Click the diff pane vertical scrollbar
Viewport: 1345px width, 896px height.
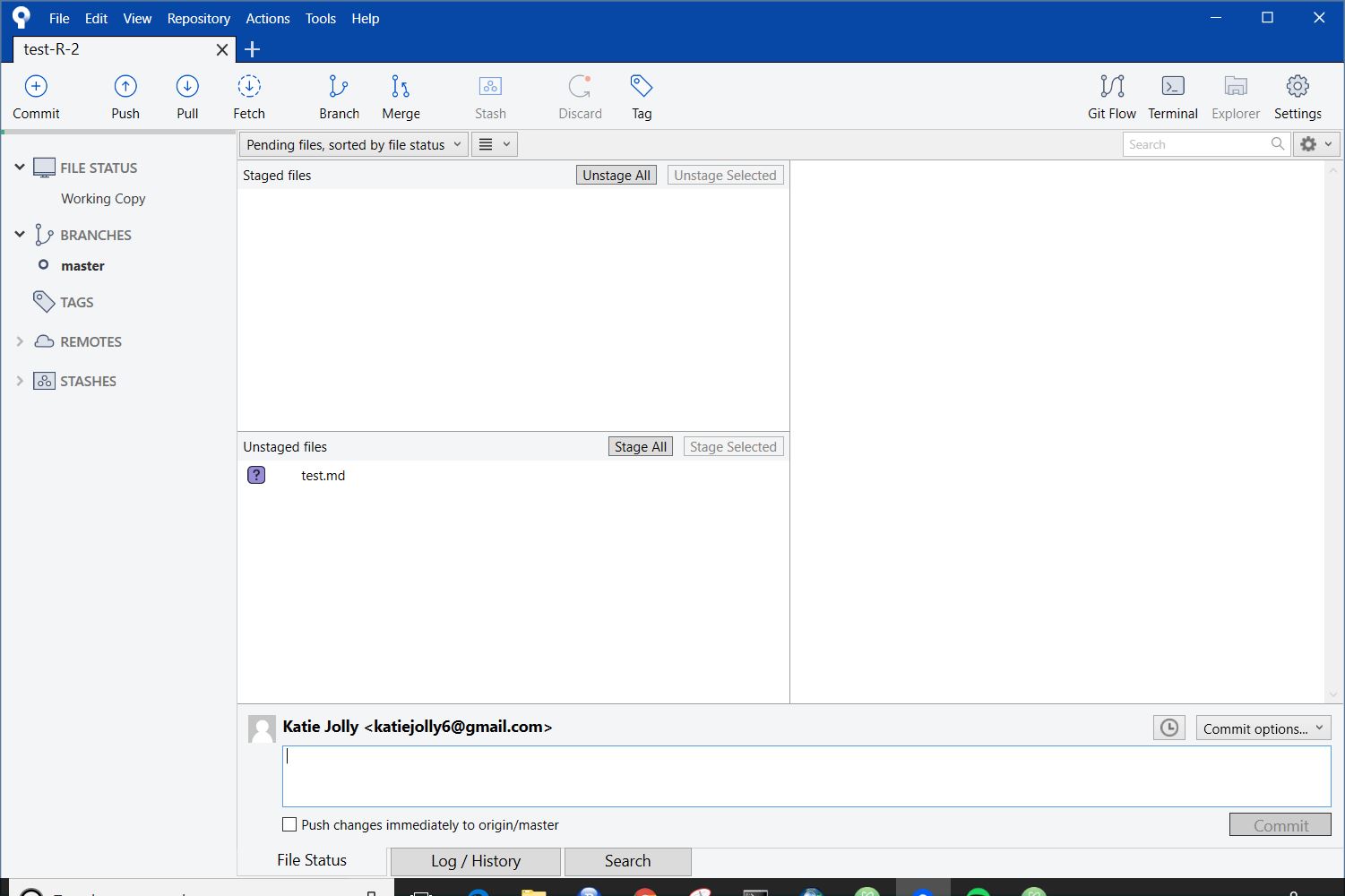[1332, 432]
